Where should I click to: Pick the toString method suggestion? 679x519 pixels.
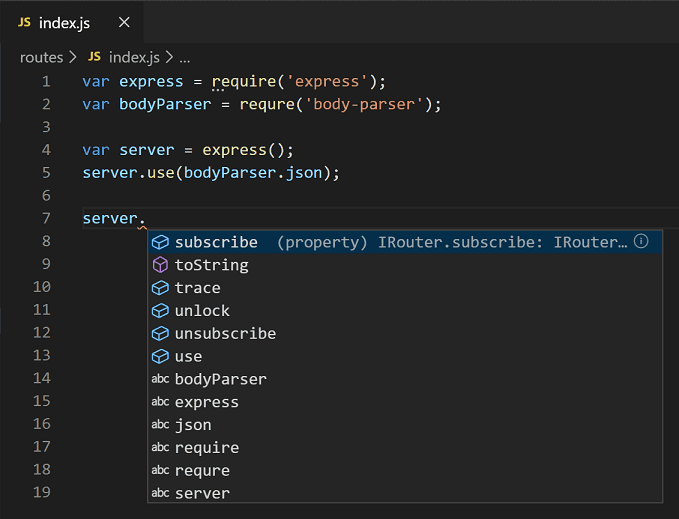(x=211, y=265)
